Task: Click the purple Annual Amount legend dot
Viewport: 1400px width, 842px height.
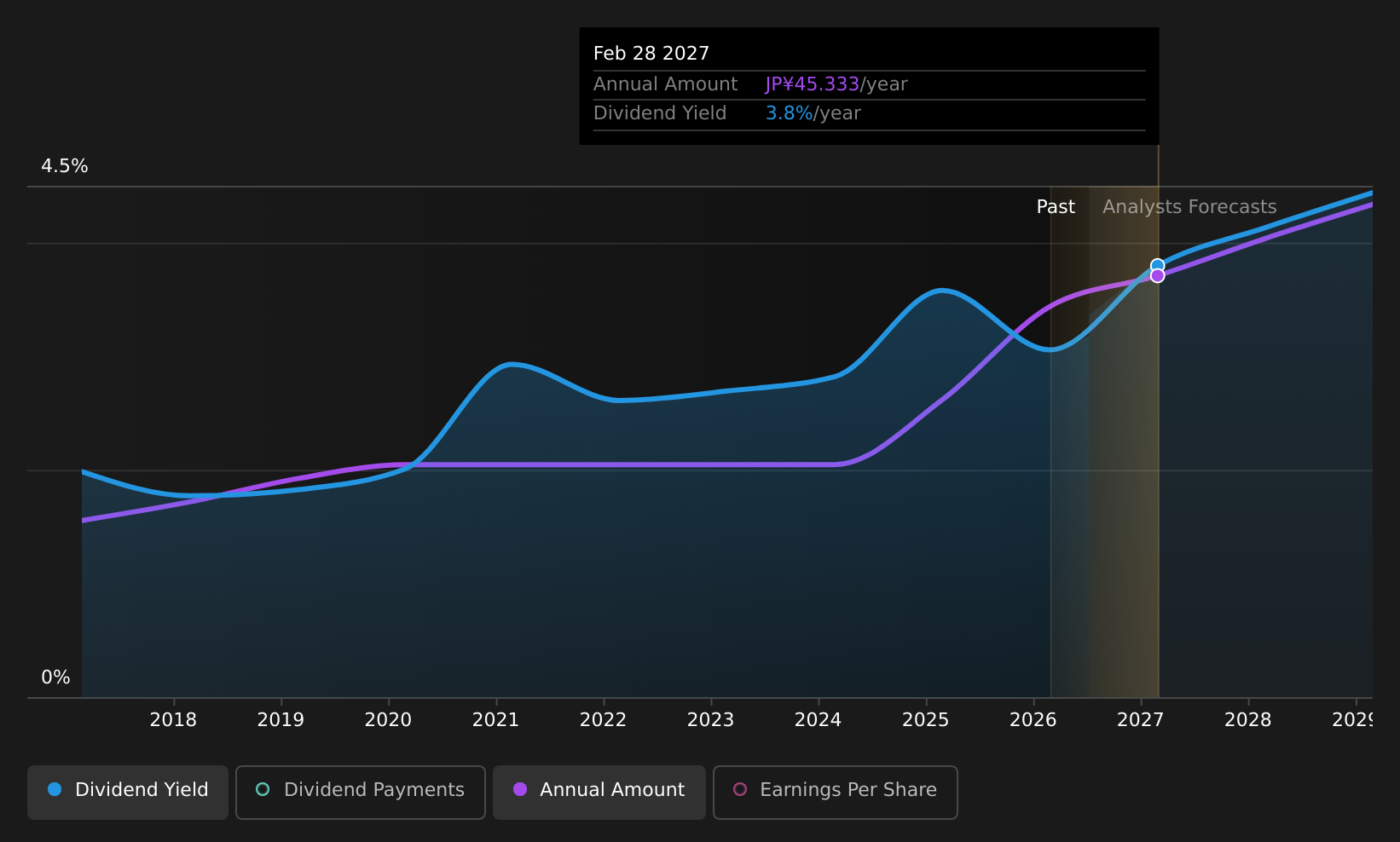Action: (x=520, y=789)
